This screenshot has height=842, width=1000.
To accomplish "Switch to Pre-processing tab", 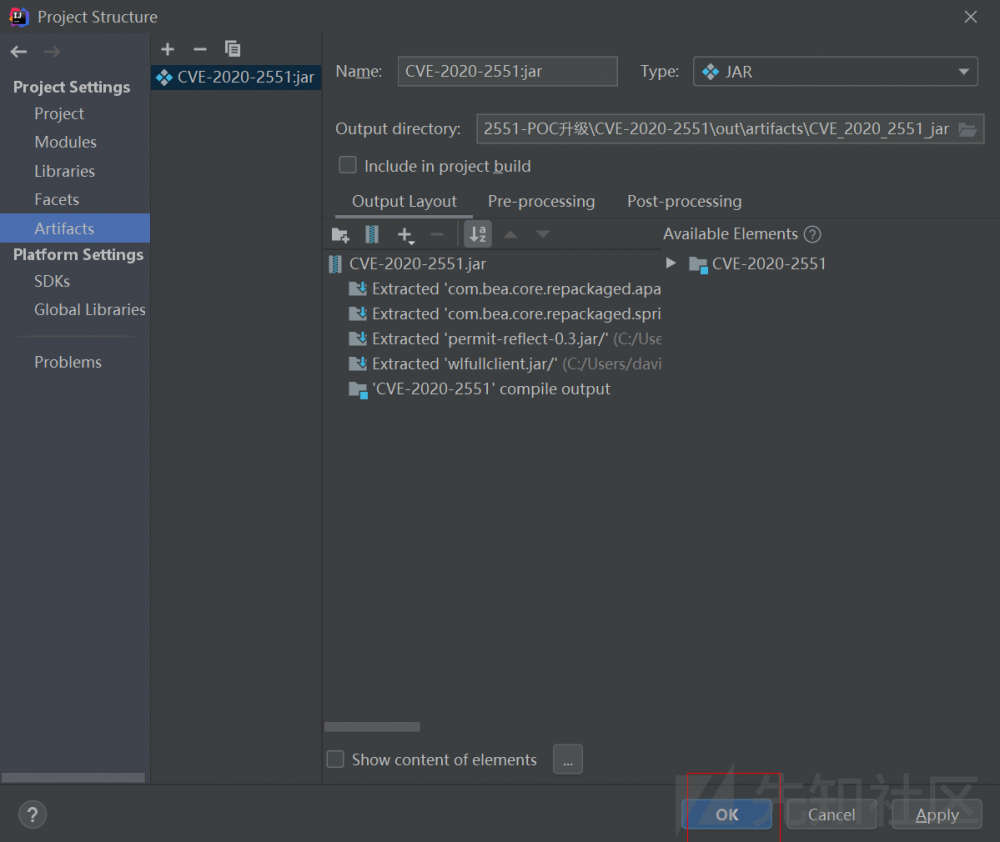I will [x=541, y=202].
